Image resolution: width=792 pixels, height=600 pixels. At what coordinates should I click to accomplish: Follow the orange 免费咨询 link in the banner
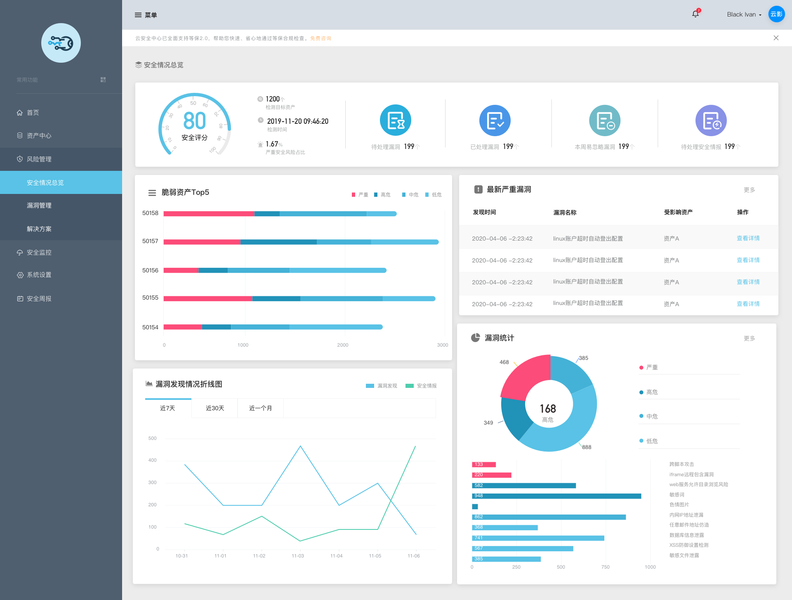(x=321, y=38)
